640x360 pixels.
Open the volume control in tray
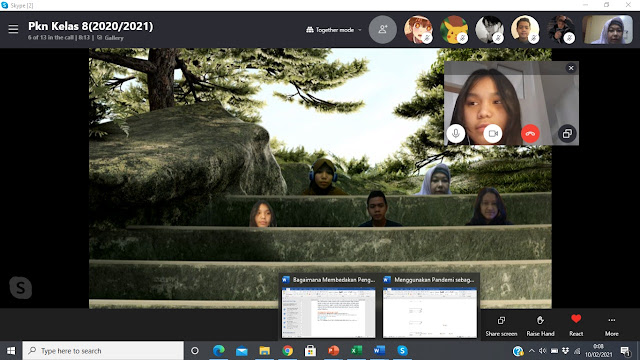tap(542, 351)
